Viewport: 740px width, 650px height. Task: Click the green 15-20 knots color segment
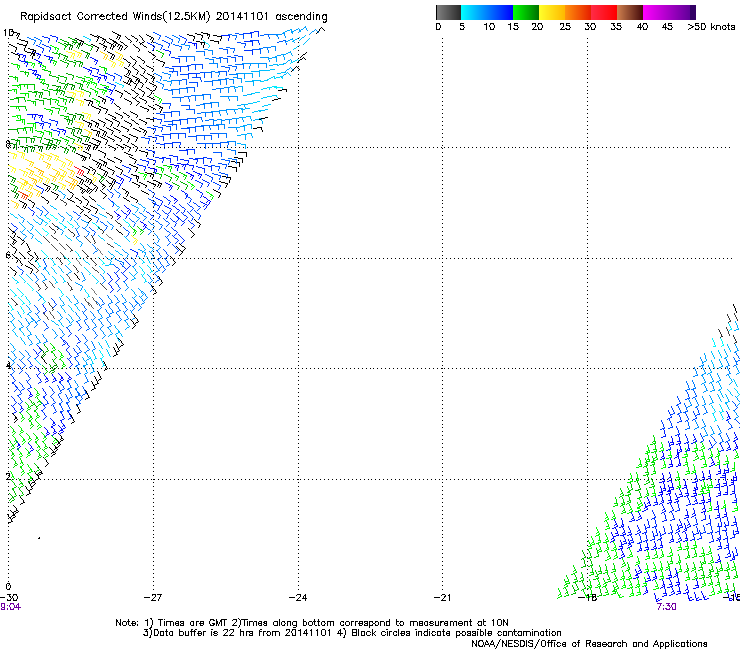pos(526,12)
